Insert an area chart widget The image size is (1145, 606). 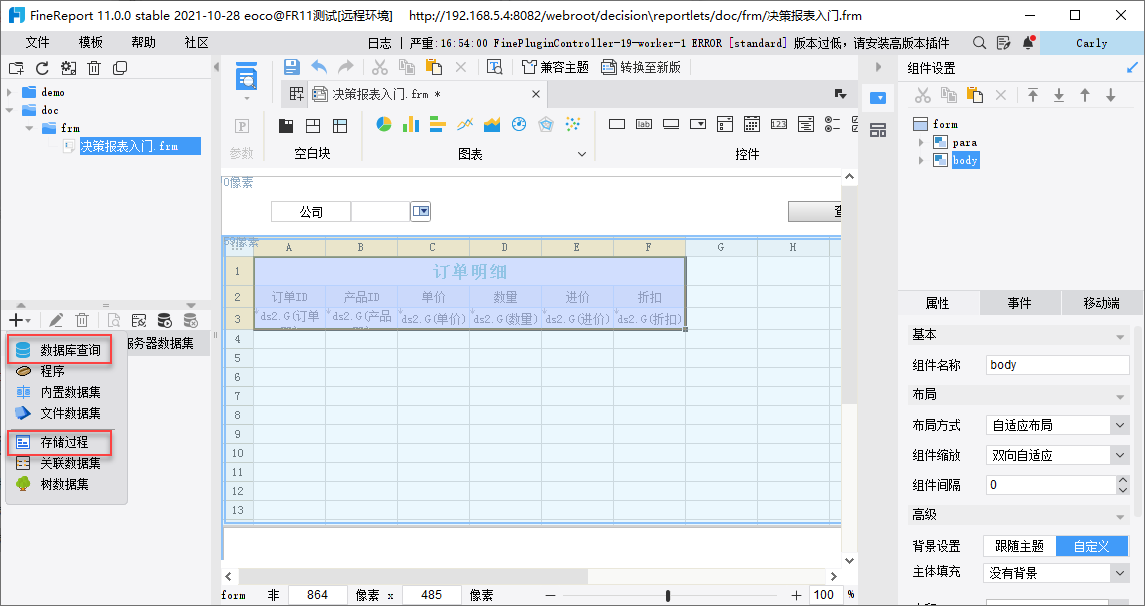pyautogui.click(x=492, y=125)
